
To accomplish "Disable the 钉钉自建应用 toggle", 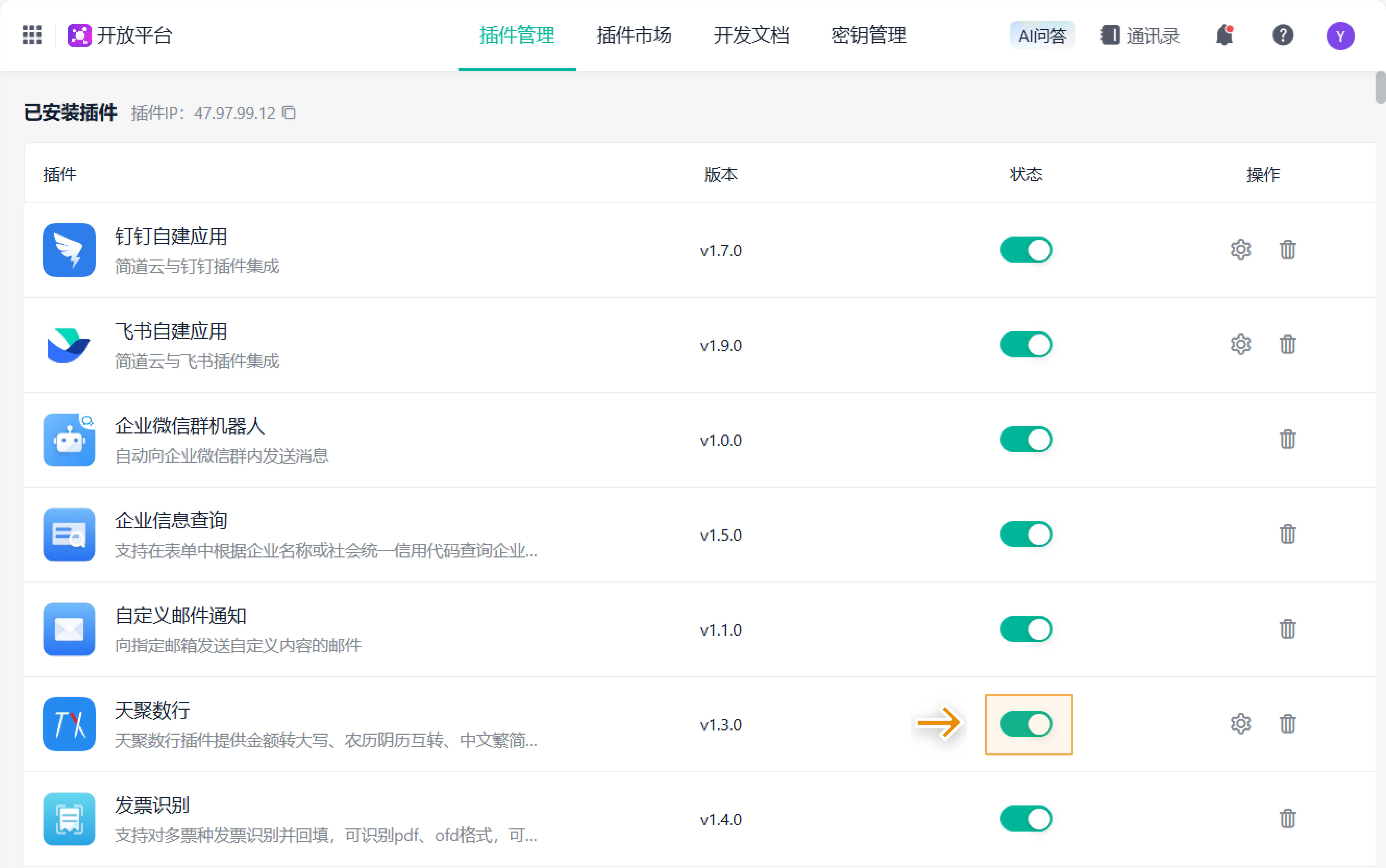I will point(1026,250).
